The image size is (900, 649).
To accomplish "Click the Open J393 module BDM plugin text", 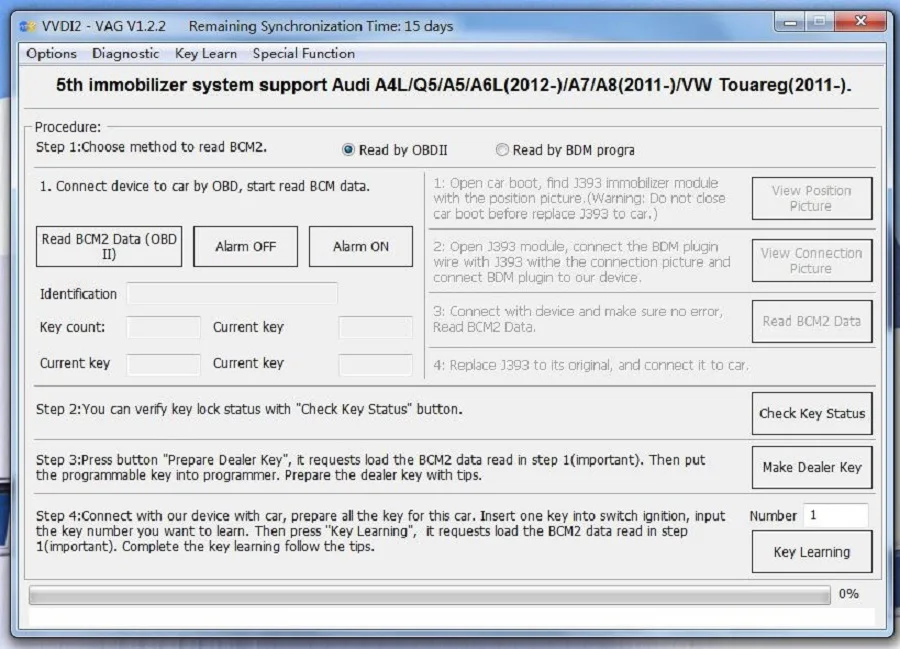I will 581,262.
